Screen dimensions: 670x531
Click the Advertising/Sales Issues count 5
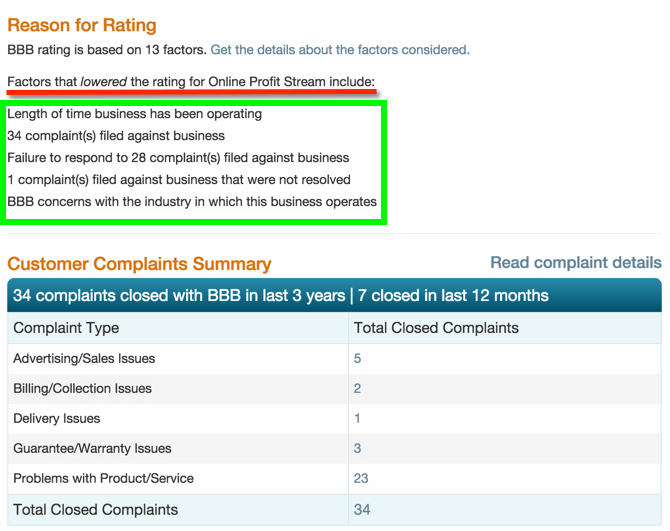(357, 358)
